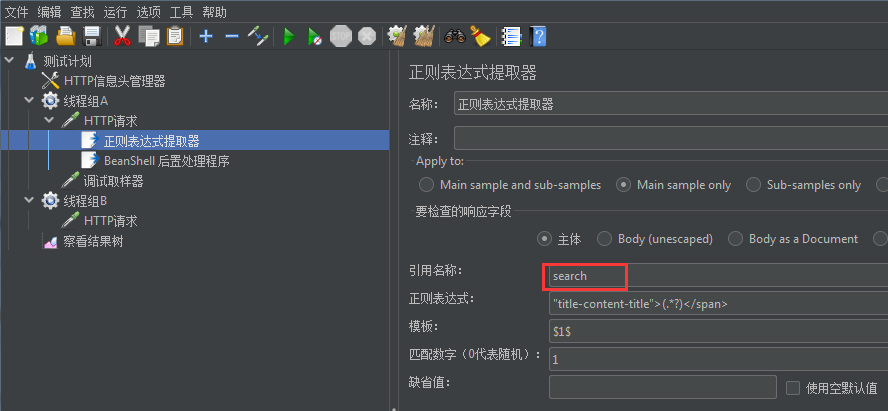Click the Cut scissors icon

(x=122, y=37)
